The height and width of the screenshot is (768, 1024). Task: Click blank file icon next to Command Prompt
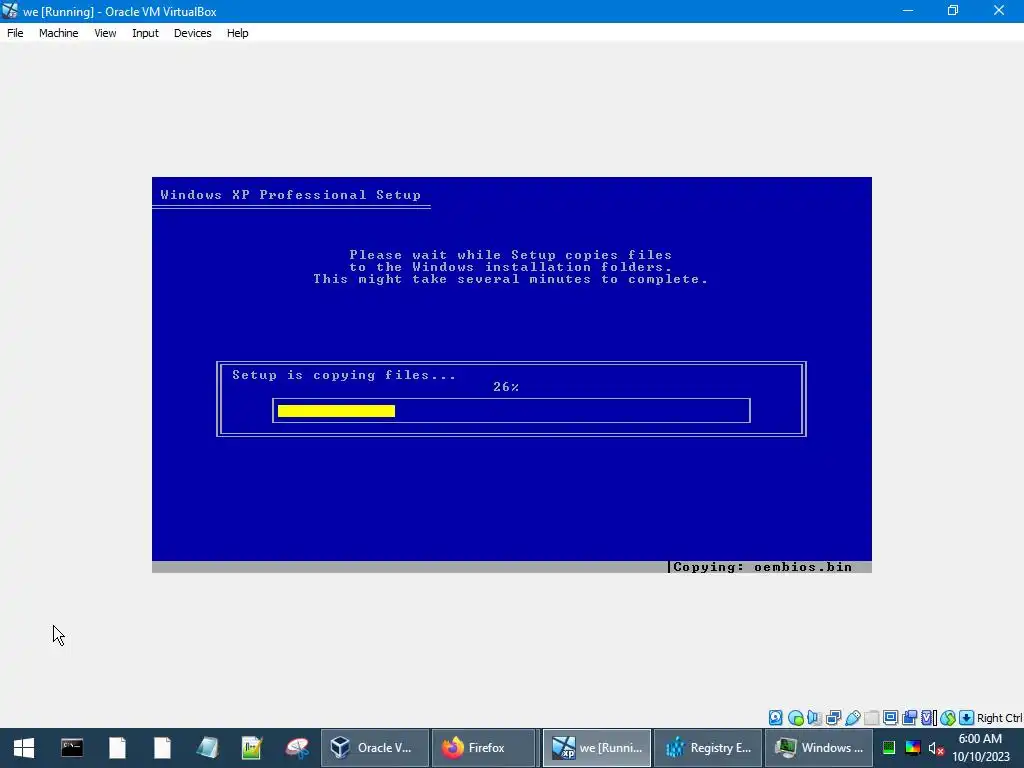[x=118, y=748]
